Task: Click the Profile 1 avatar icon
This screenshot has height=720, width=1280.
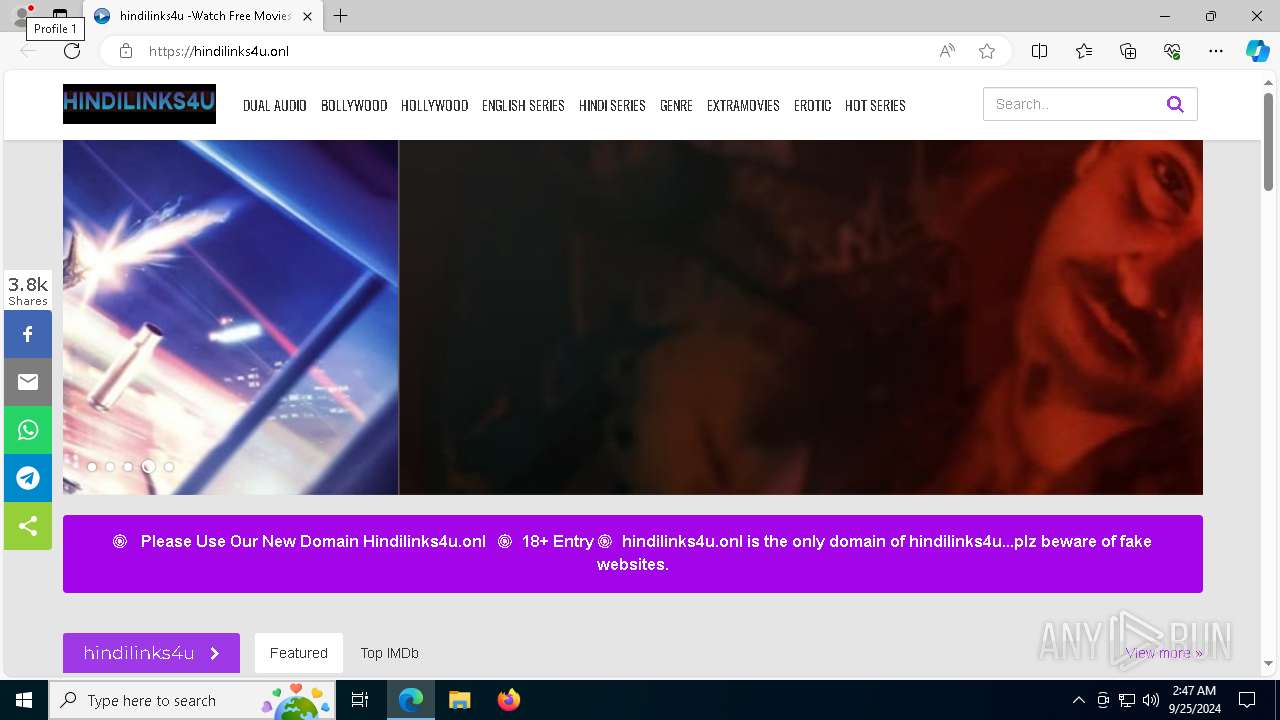Action: (x=22, y=16)
